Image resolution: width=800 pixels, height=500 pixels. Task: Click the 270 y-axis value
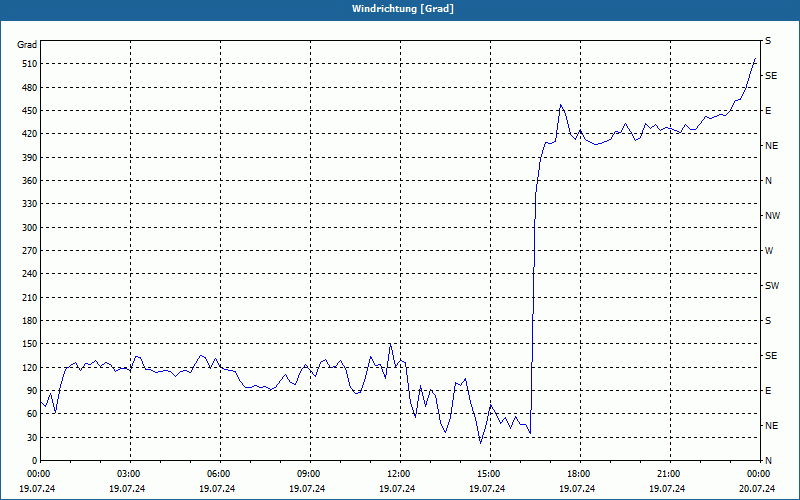[30, 251]
